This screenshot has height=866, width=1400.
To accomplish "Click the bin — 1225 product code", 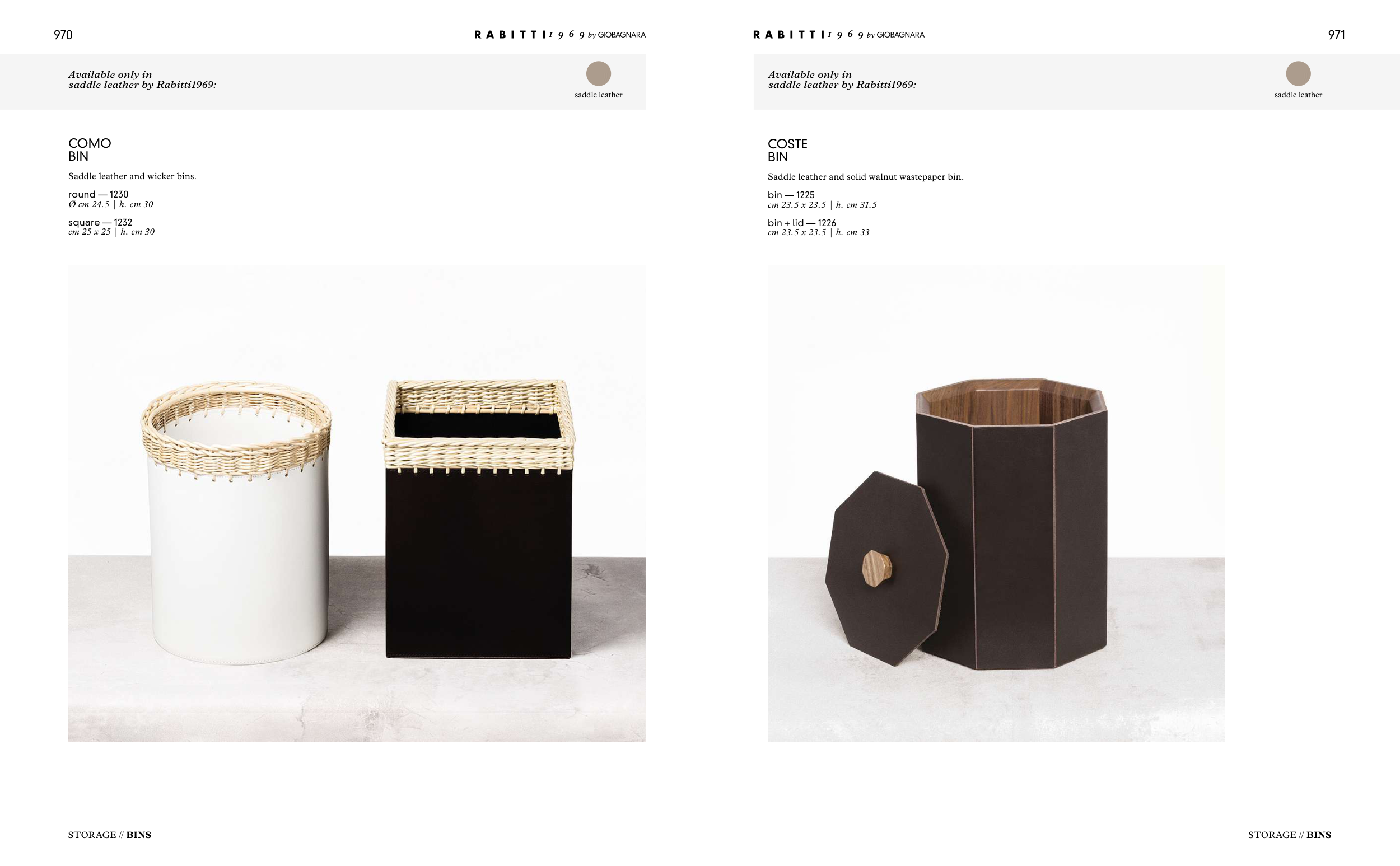I will coord(791,195).
